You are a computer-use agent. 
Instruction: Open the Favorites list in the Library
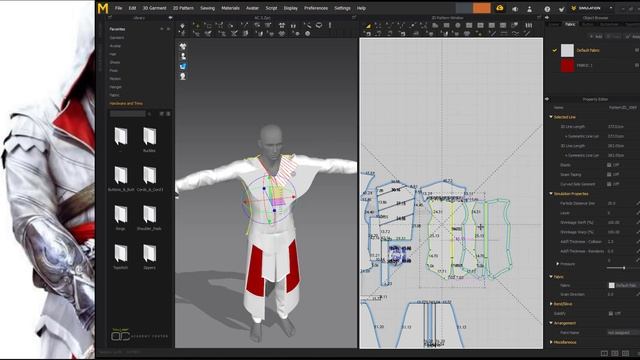click(x=117, y=29)
